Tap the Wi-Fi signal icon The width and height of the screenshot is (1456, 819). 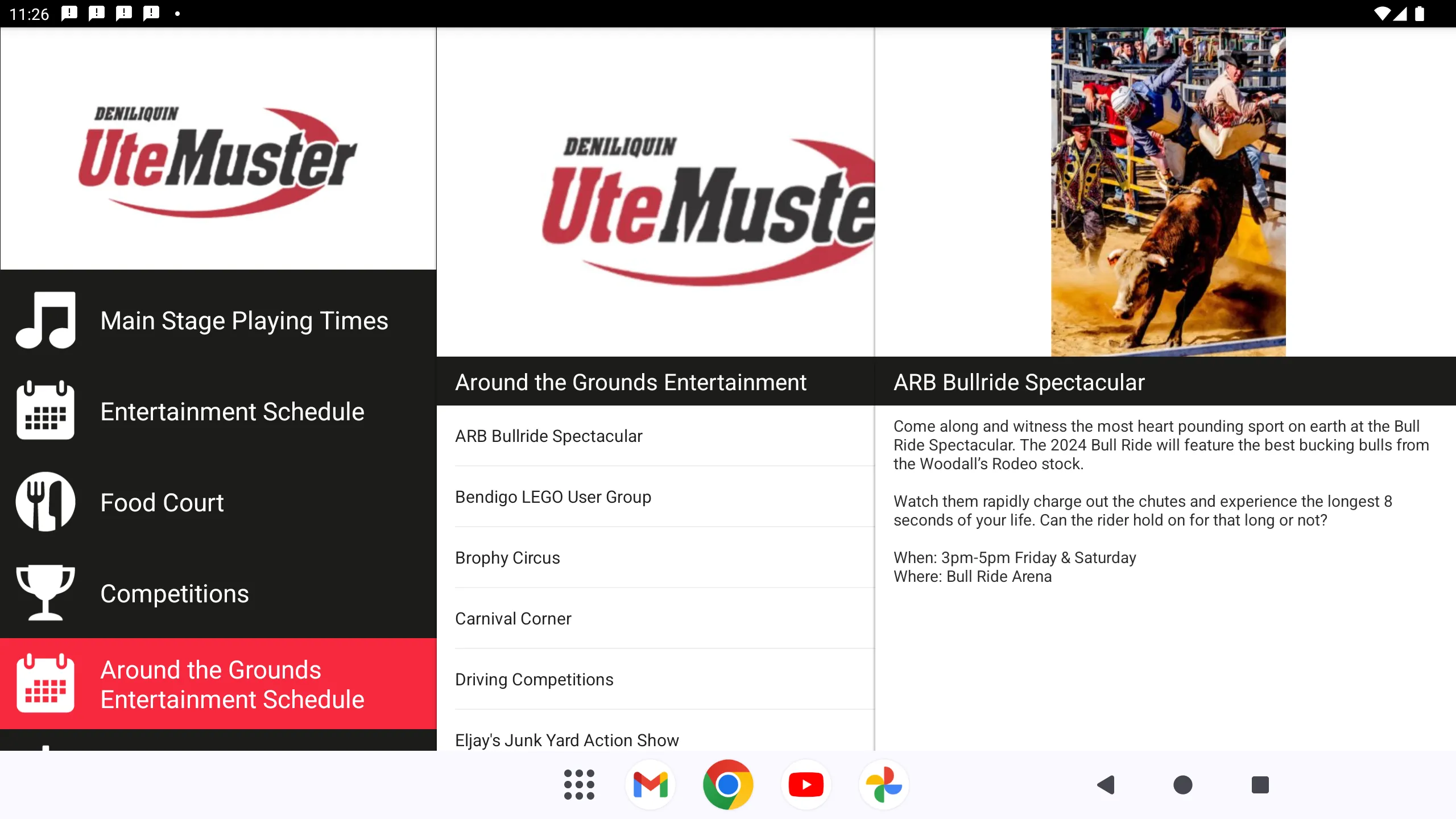(x=1381, y=14)
